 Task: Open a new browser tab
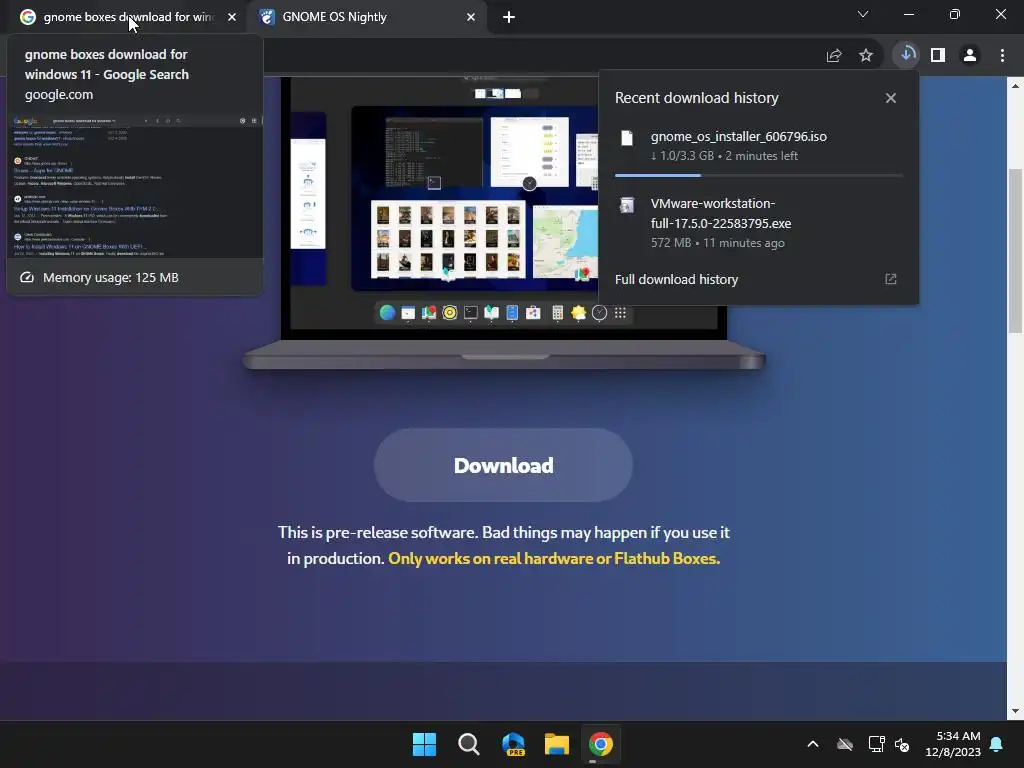coord(509,17)
